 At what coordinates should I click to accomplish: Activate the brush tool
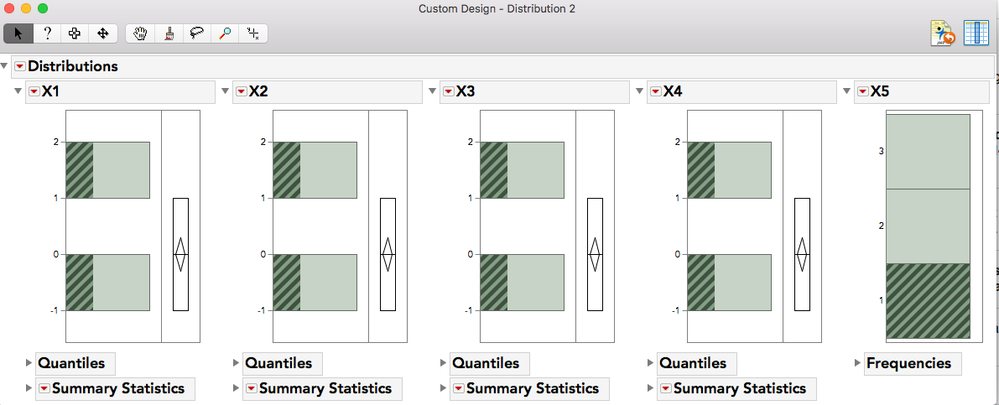coord(169,33)
